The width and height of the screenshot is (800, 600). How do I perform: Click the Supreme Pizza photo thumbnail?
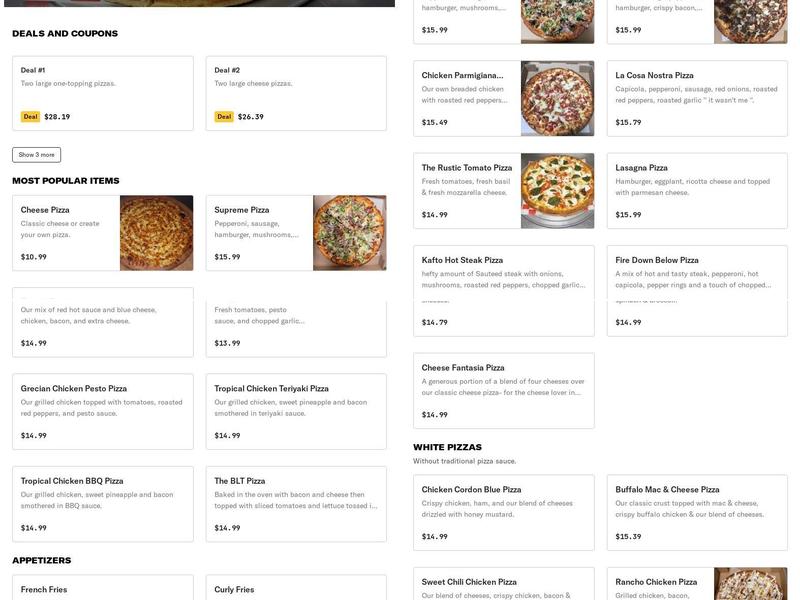(349, 231)
